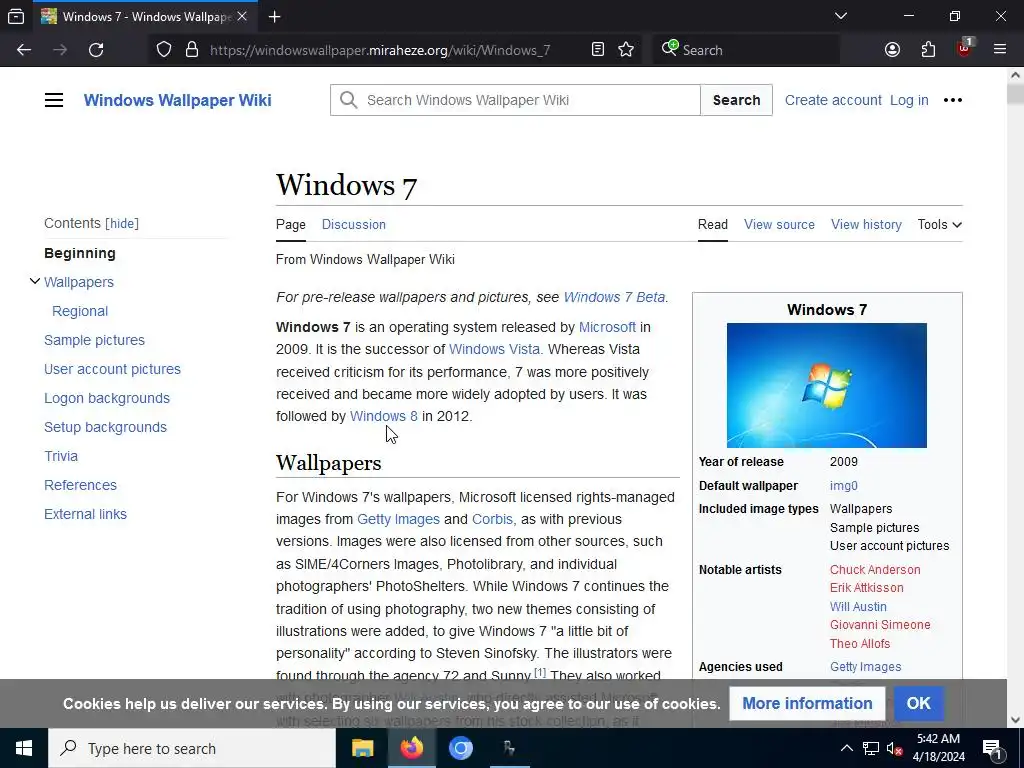Image resolution: width=1024 pixels, height=768 pixels.
Task: Open the Windows Vista link
Action: pos(494,349)
